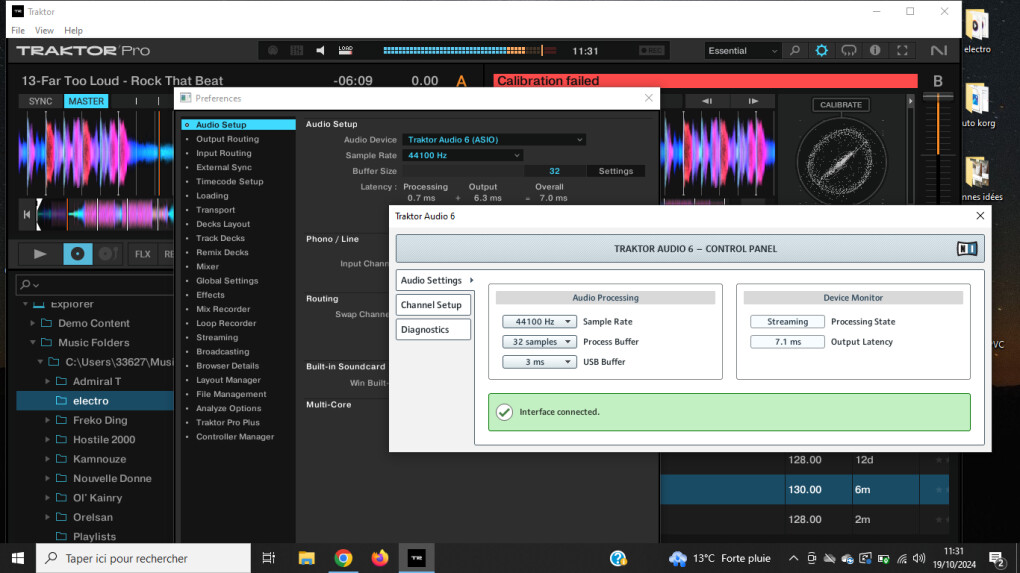Click the REC button in Traktor header
This screenshot has width=1020, height=573.
coord(651,51)
